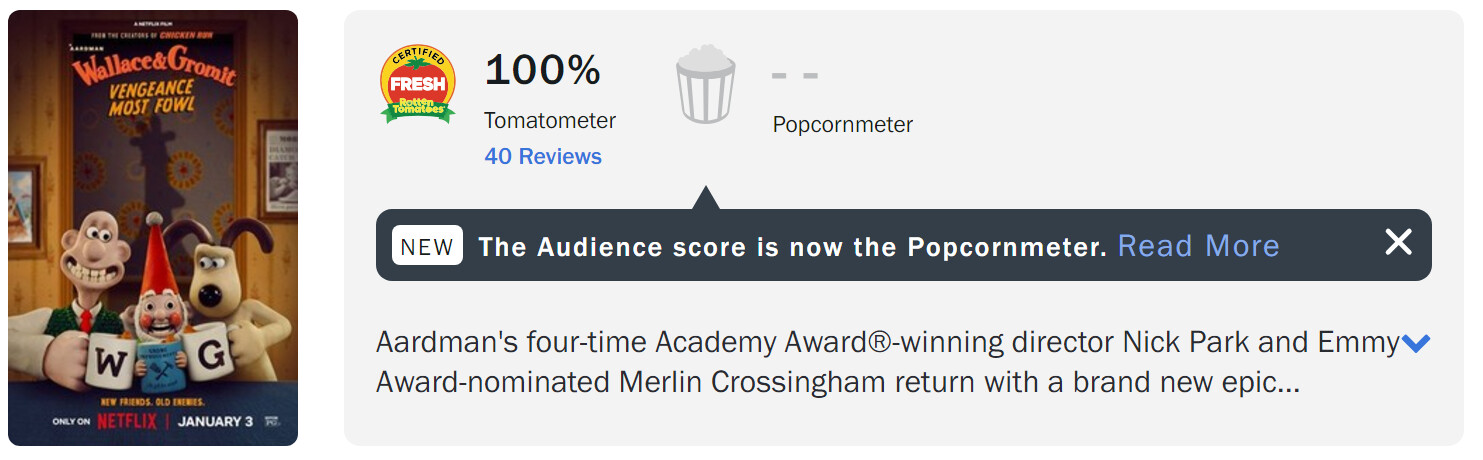
Task: Click Read More about the Popcornmeter
Action: 1198,246
